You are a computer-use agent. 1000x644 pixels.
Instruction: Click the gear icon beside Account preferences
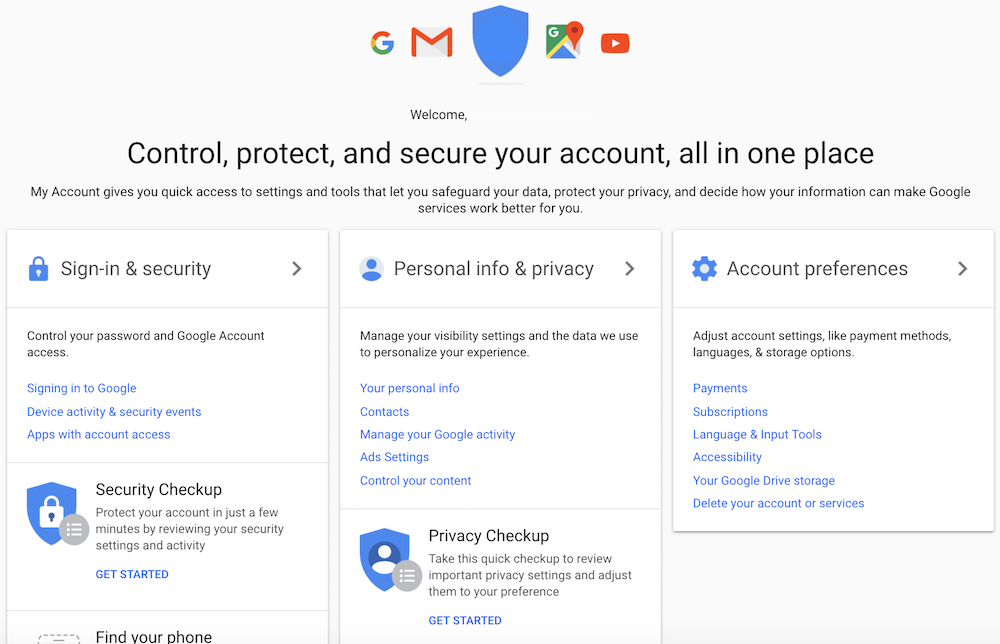pyautogui.click(x=704, y=268)
